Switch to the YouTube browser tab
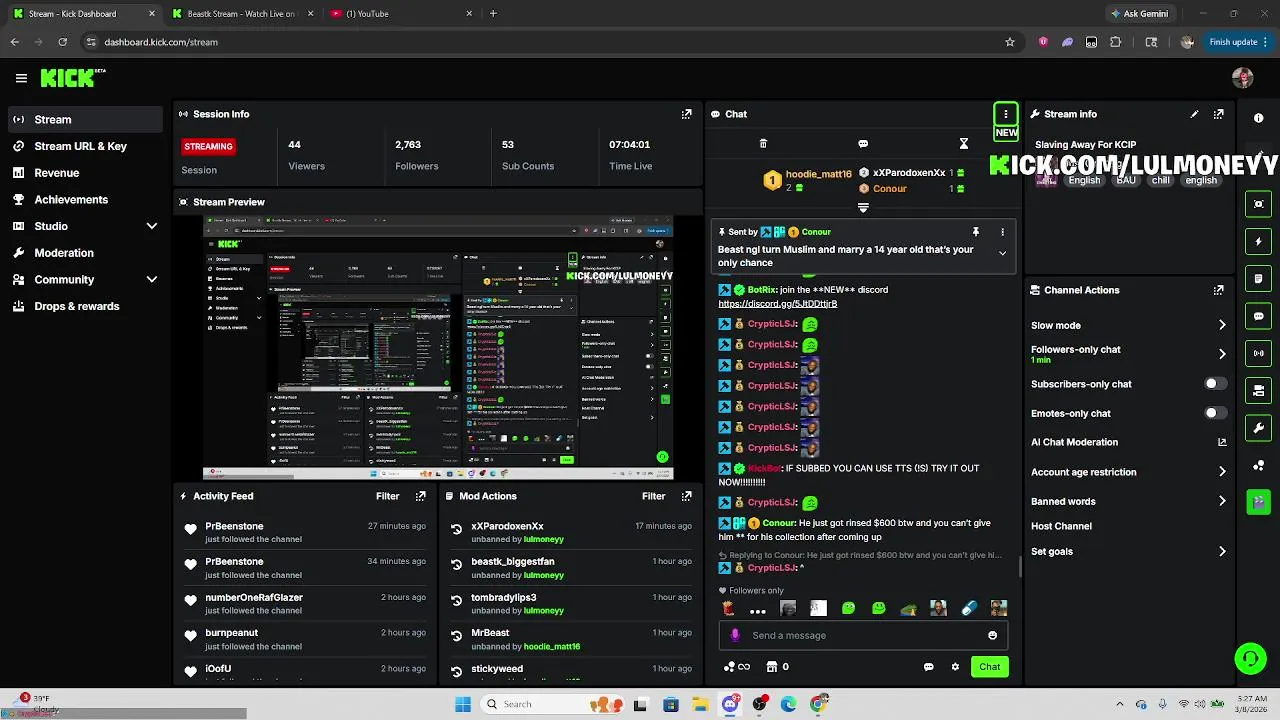This screenshot has width=1280, height=720. tap(401, 14)
